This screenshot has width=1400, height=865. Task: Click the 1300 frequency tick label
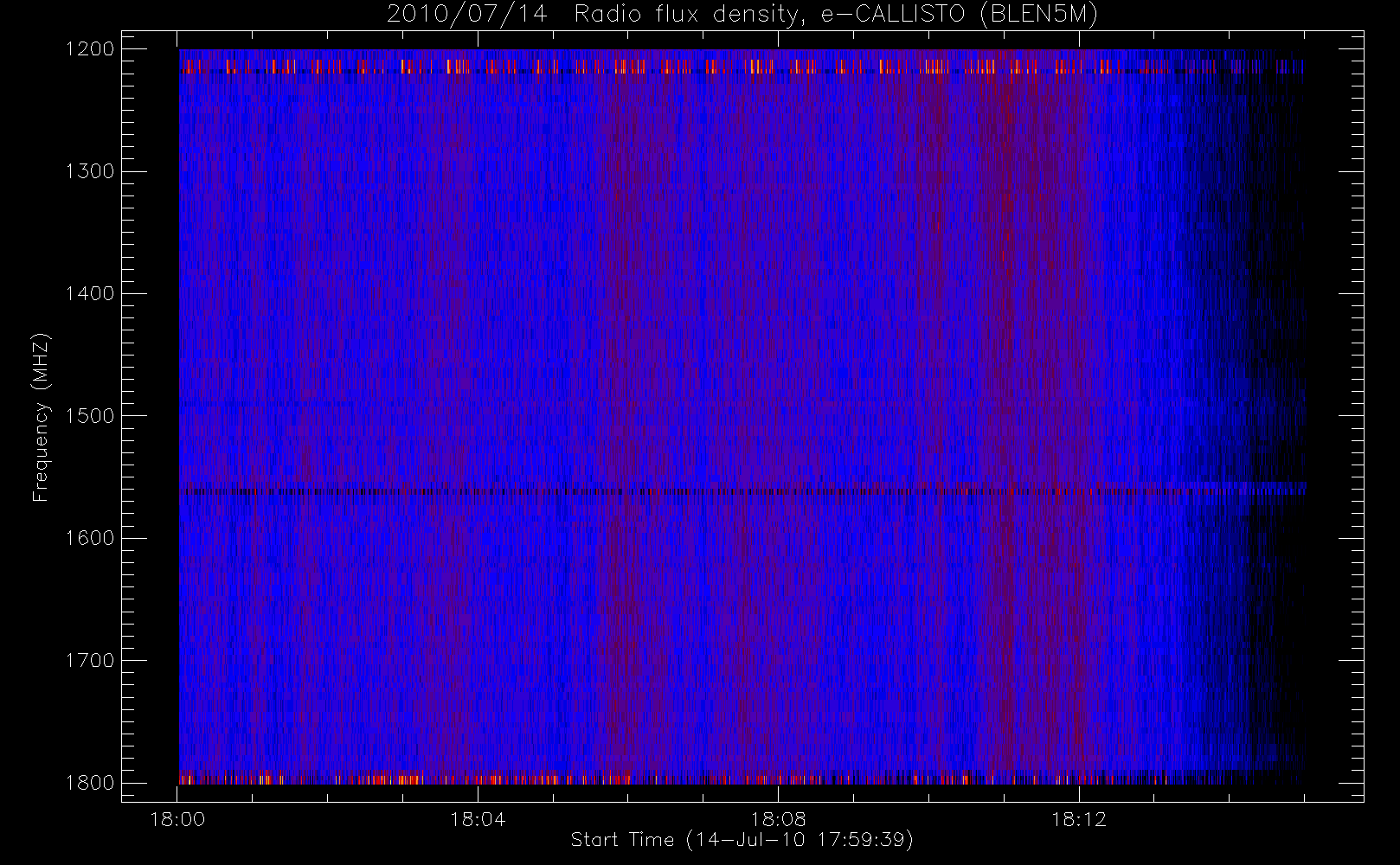(x=90, y=171)
